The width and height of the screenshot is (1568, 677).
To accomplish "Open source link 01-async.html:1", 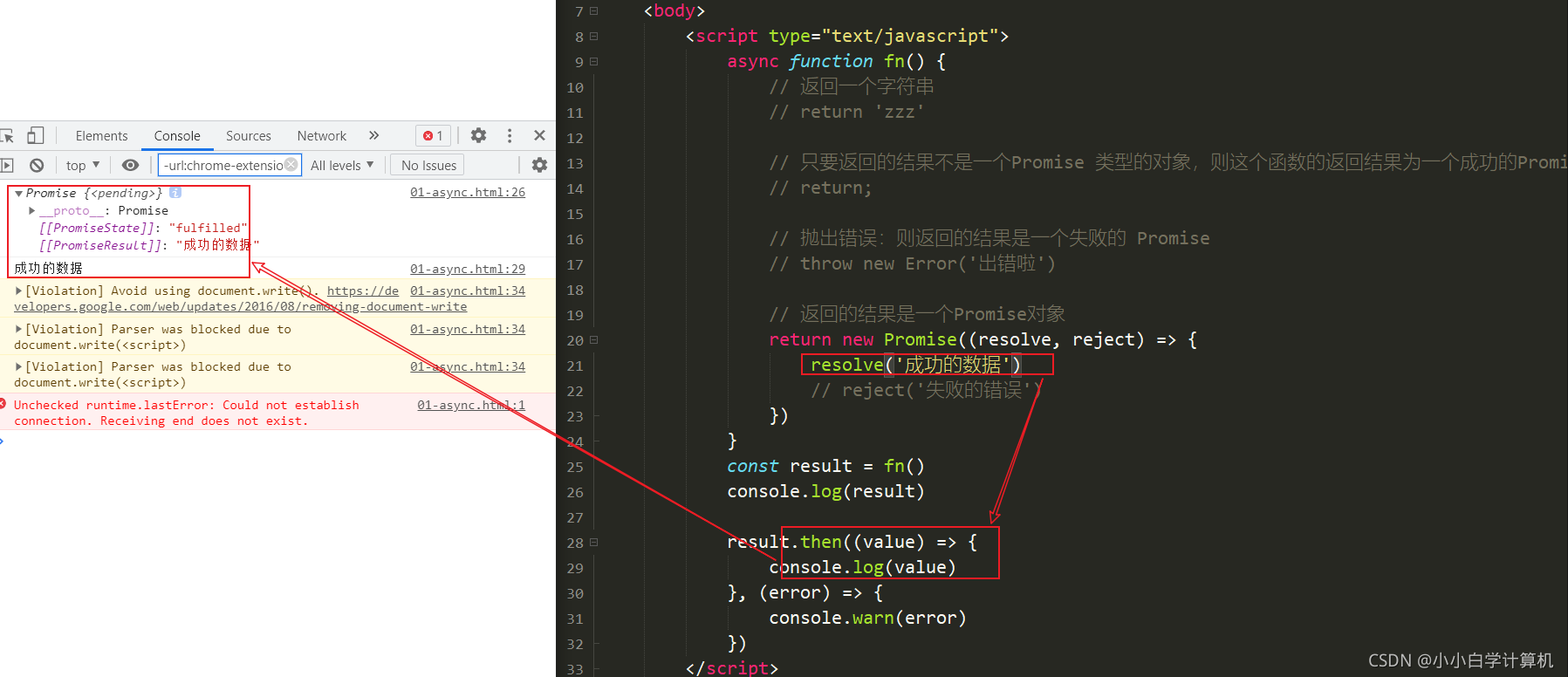I will [471, 405].
